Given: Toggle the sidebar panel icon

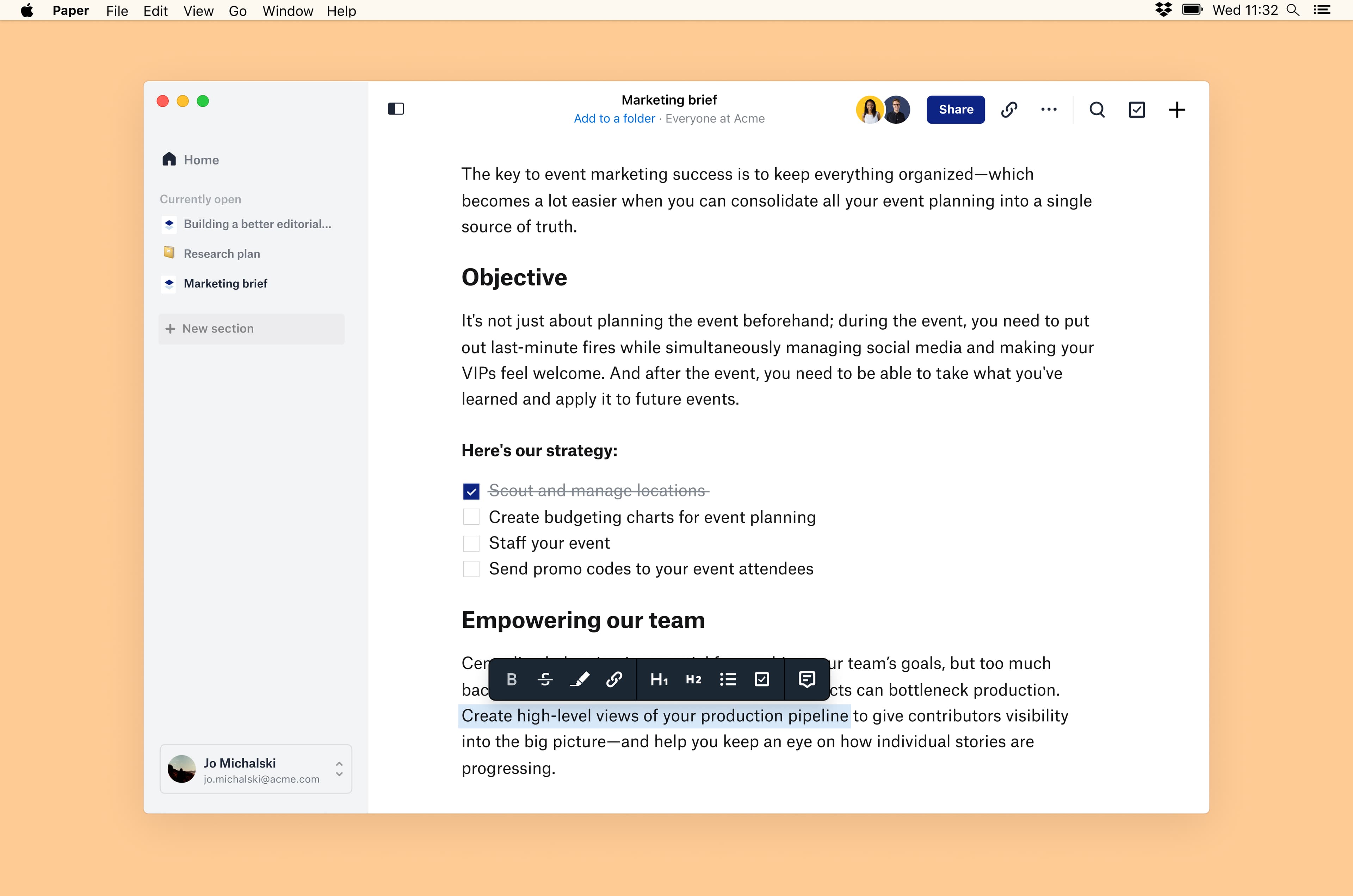Looking at the screenshot, I should [x=396, y=108].
